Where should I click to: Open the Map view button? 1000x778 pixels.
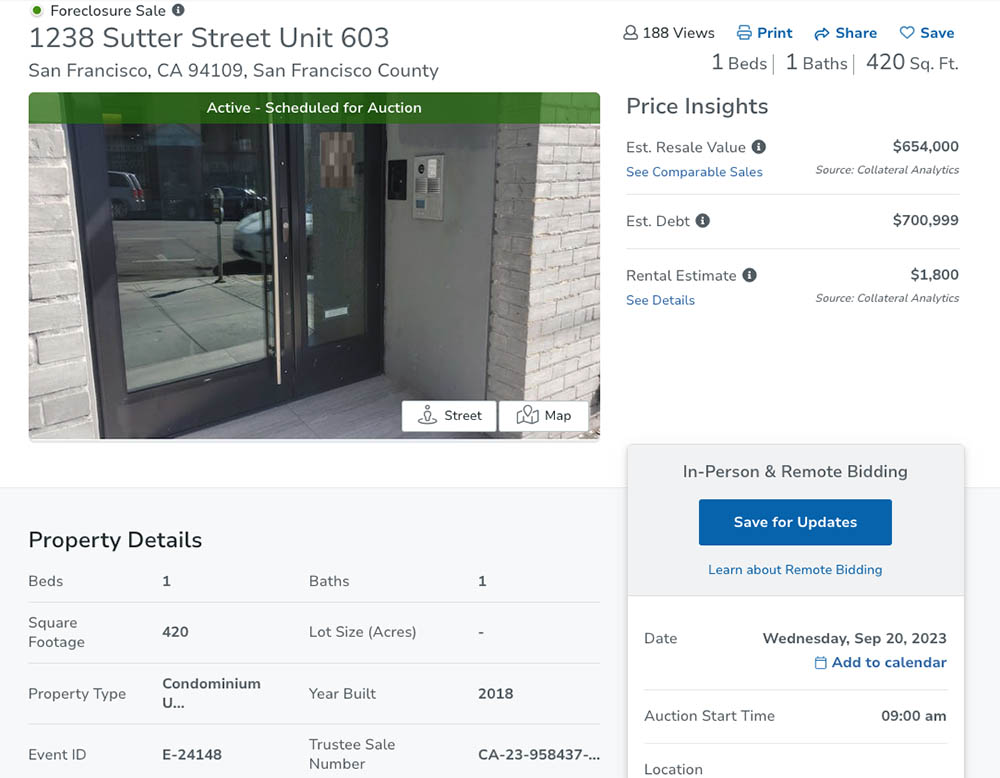pos(543,416)
